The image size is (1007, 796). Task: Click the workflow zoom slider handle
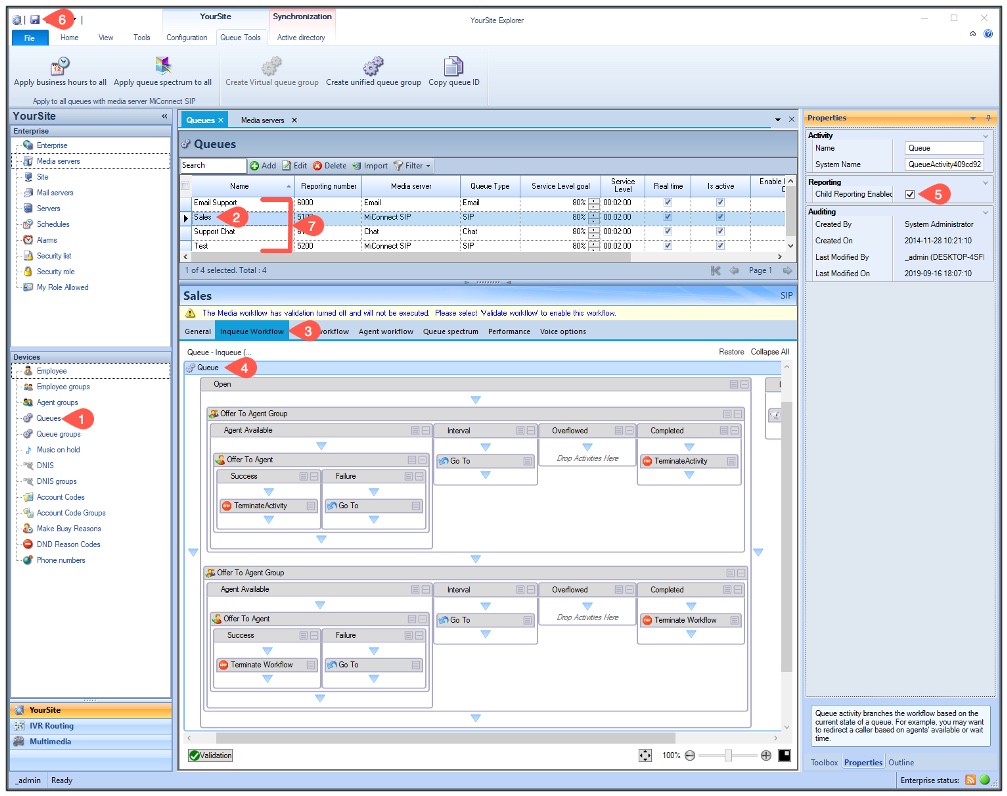point(728,756)
